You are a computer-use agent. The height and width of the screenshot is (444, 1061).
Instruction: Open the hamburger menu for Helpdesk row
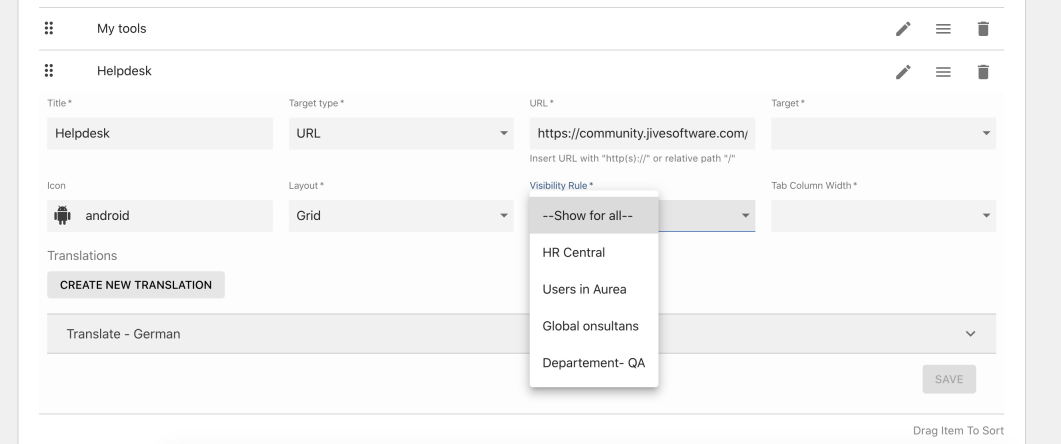click(x=943, y=72)
